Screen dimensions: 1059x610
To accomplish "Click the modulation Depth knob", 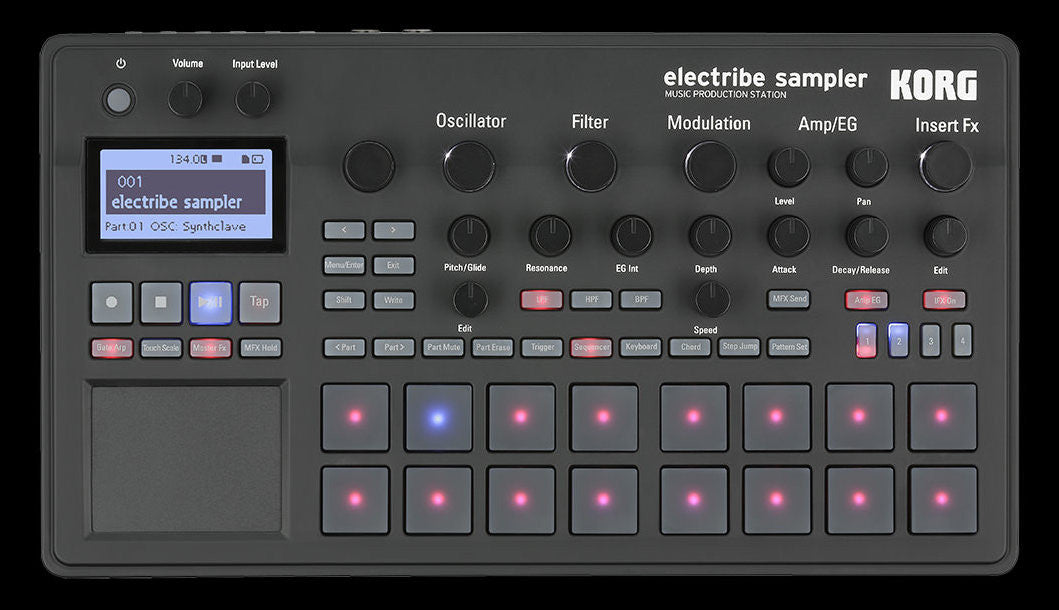I will point(710,236).
